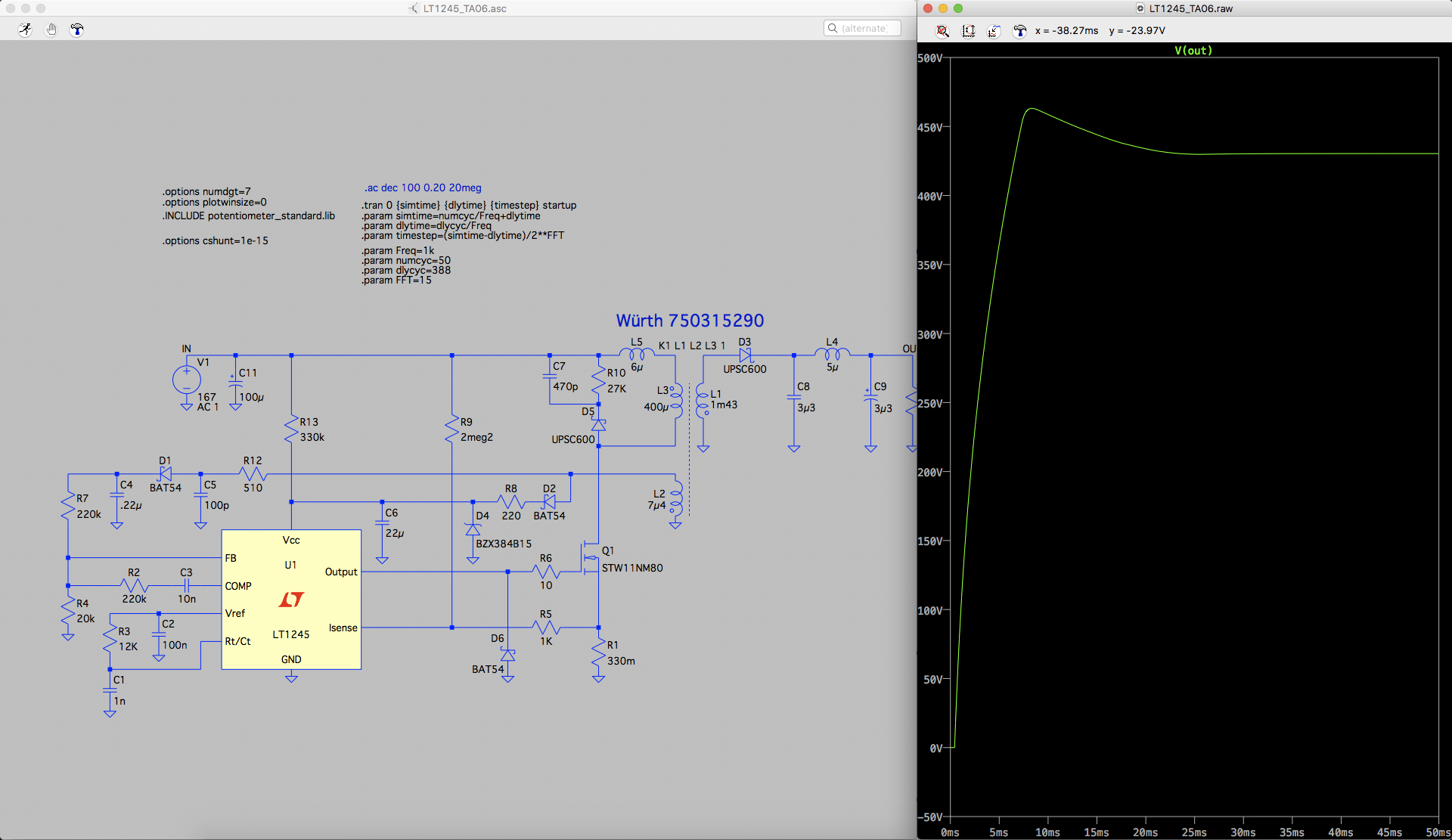Open the hammer Control Panel icon in waveform window

point(1019,31)
